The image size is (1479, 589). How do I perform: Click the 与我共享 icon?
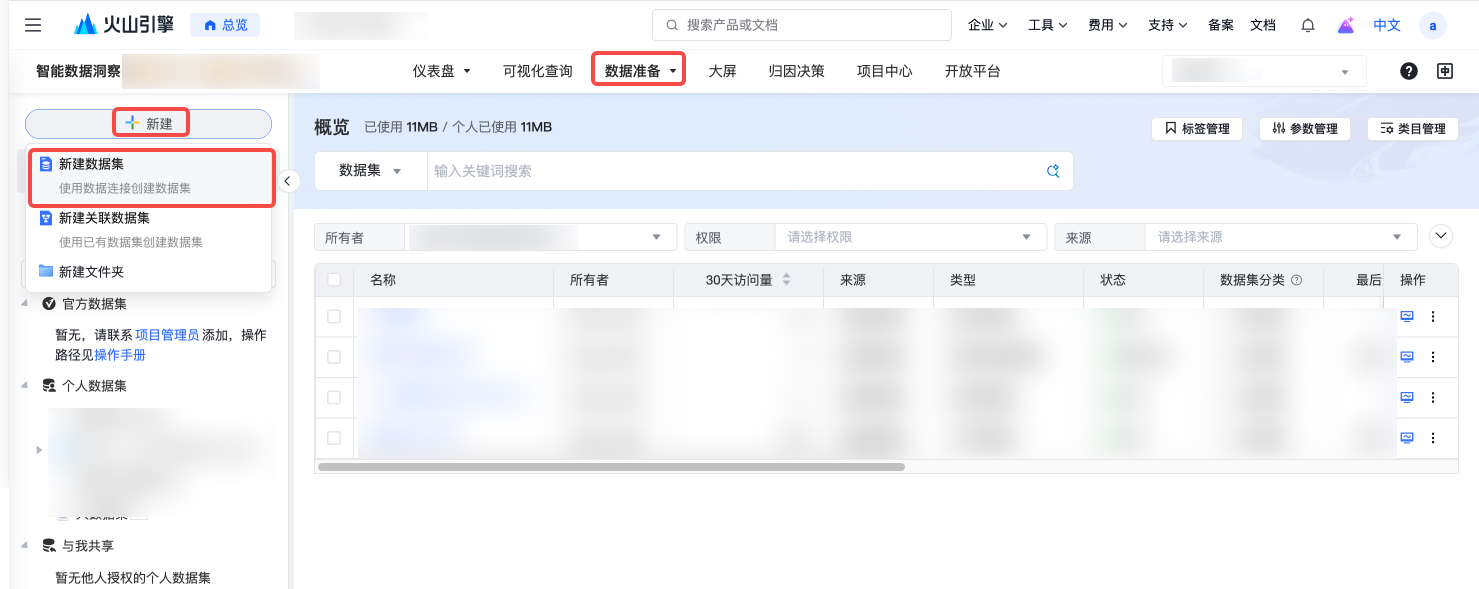(49, 546)
